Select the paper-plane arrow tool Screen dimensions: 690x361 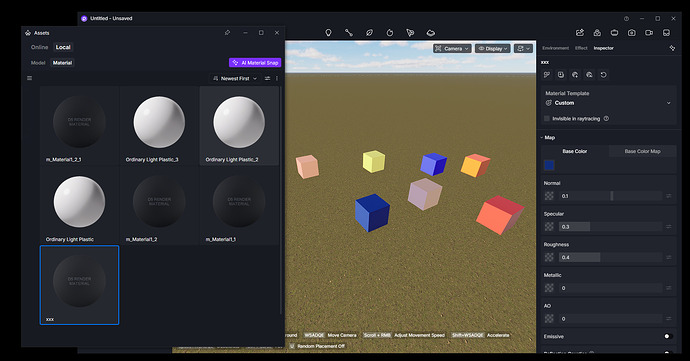click(x=410, y=33)
